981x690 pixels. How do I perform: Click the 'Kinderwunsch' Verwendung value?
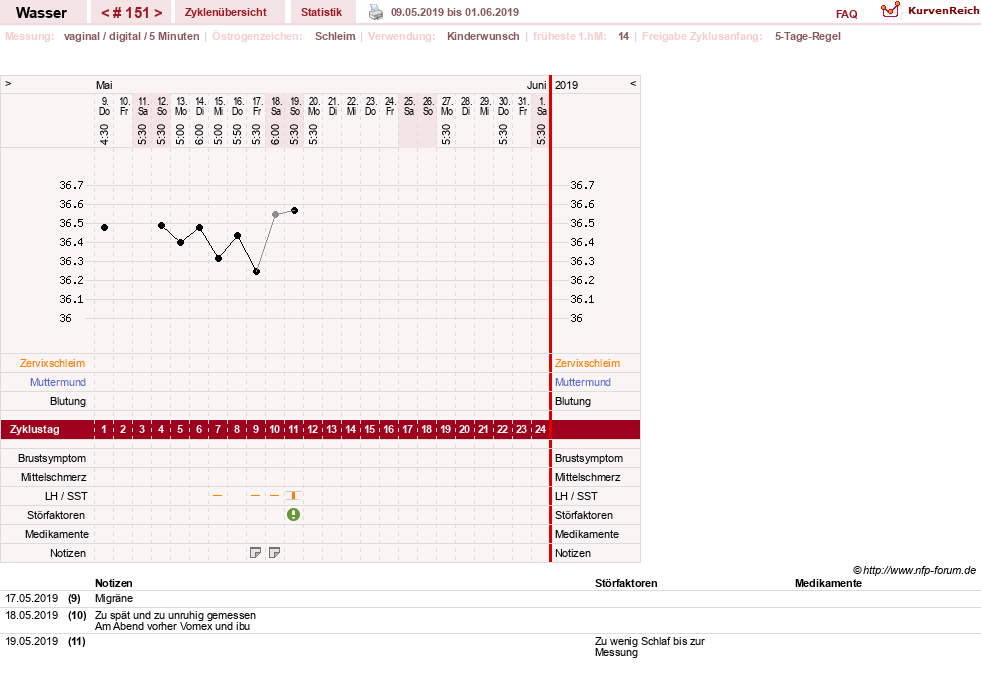coord(483,36)
